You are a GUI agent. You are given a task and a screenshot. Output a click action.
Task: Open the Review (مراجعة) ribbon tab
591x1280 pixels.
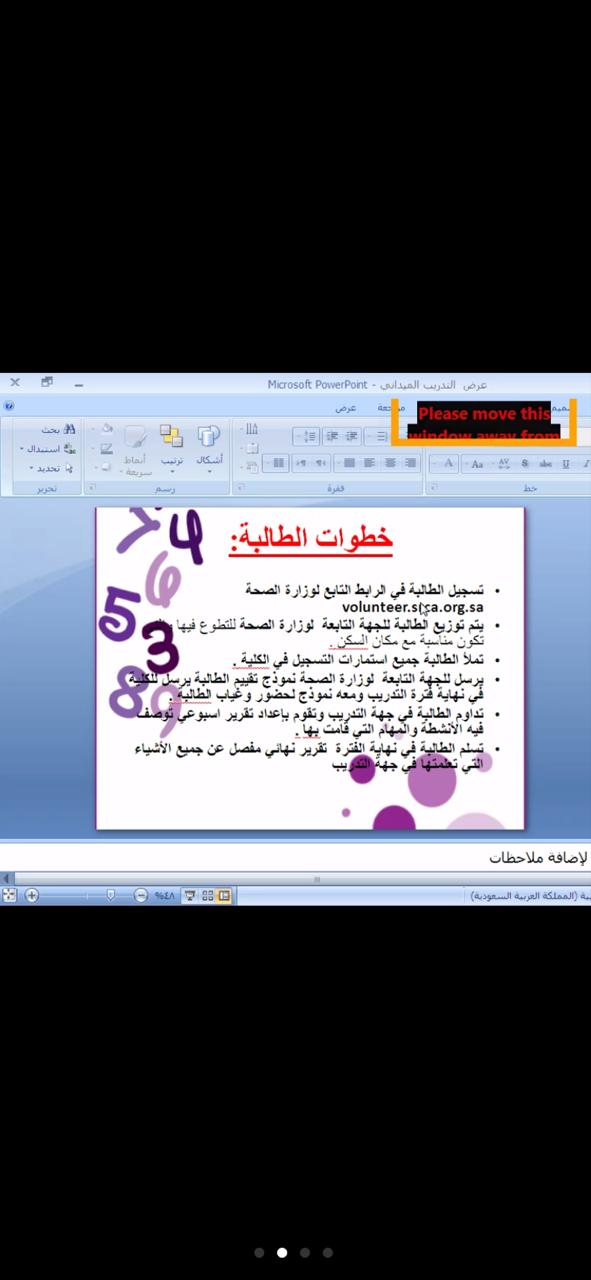click(390, 408)
